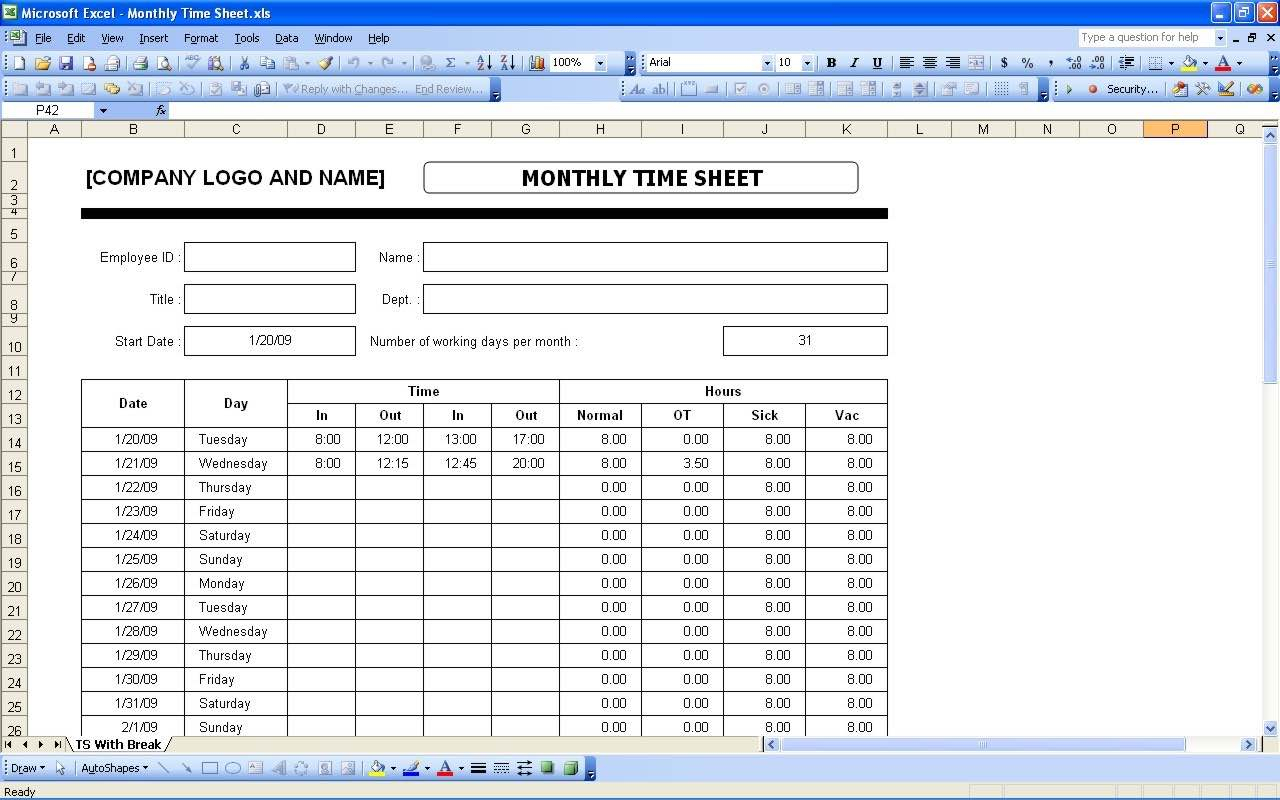Open the zoom level dropdown
This screenshot has width=1280, height=800.
[x=601, y=63]
